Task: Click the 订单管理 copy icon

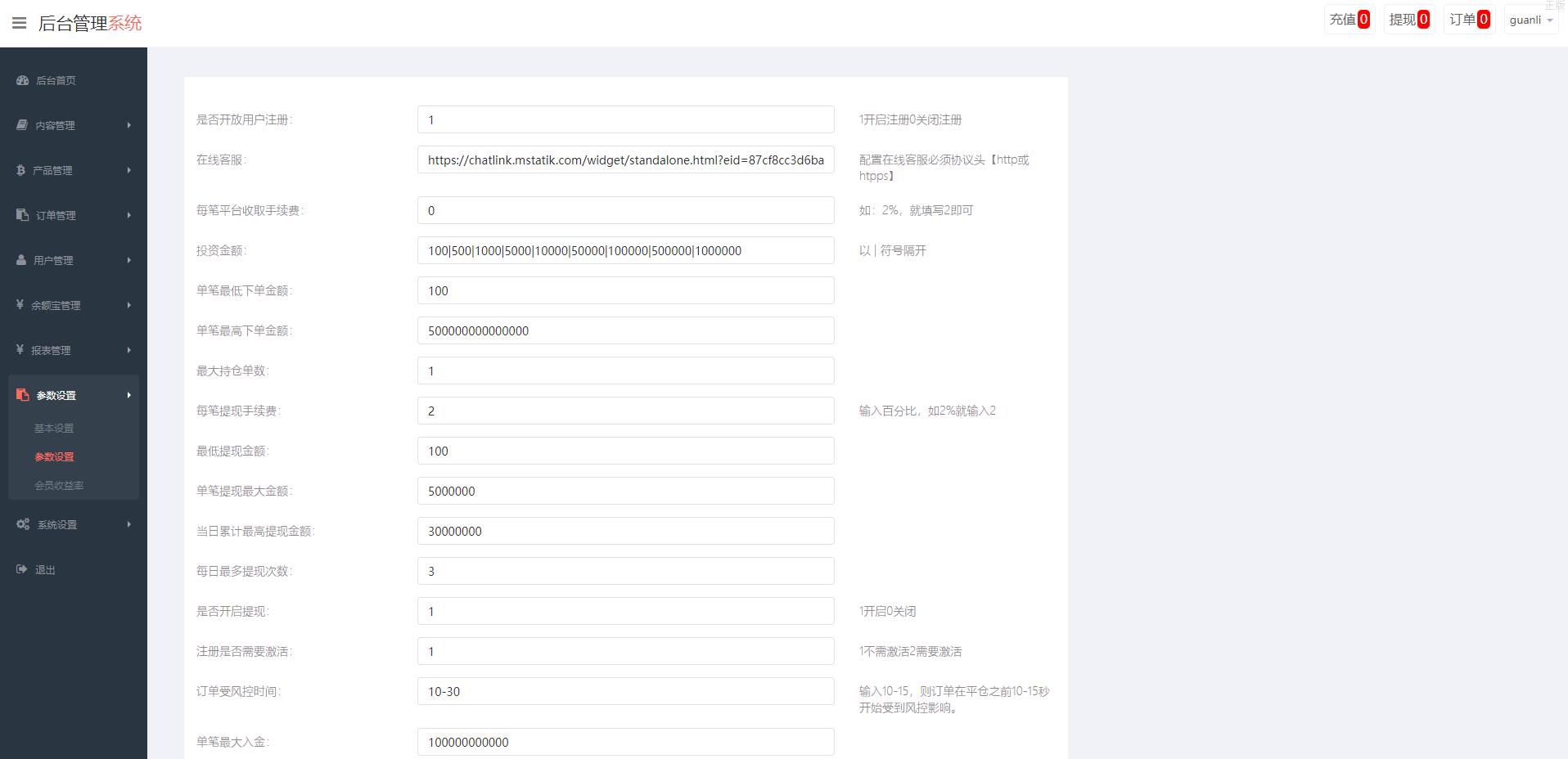Action: point(22,215)
